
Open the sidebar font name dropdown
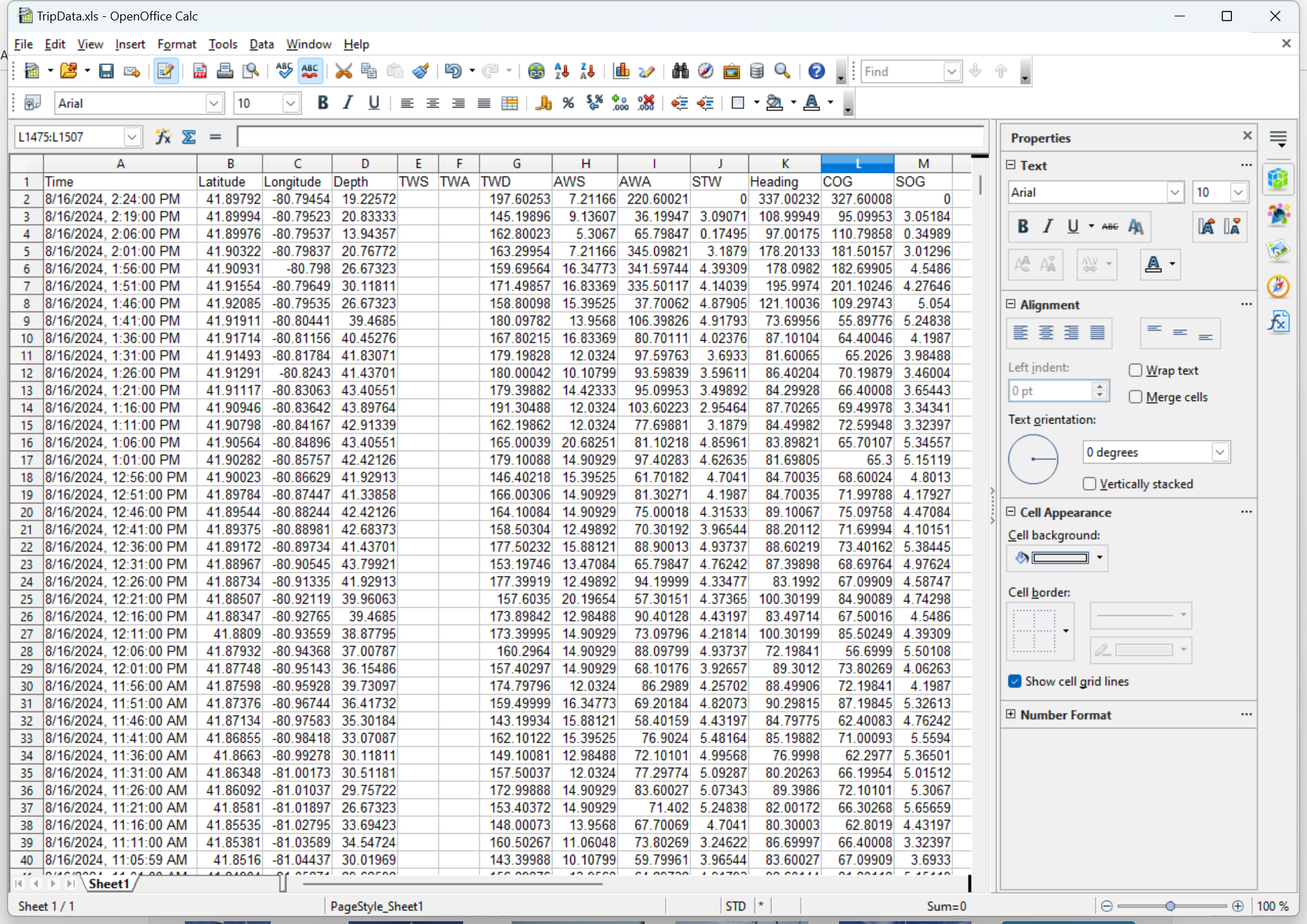click(x=1175, y=192)
